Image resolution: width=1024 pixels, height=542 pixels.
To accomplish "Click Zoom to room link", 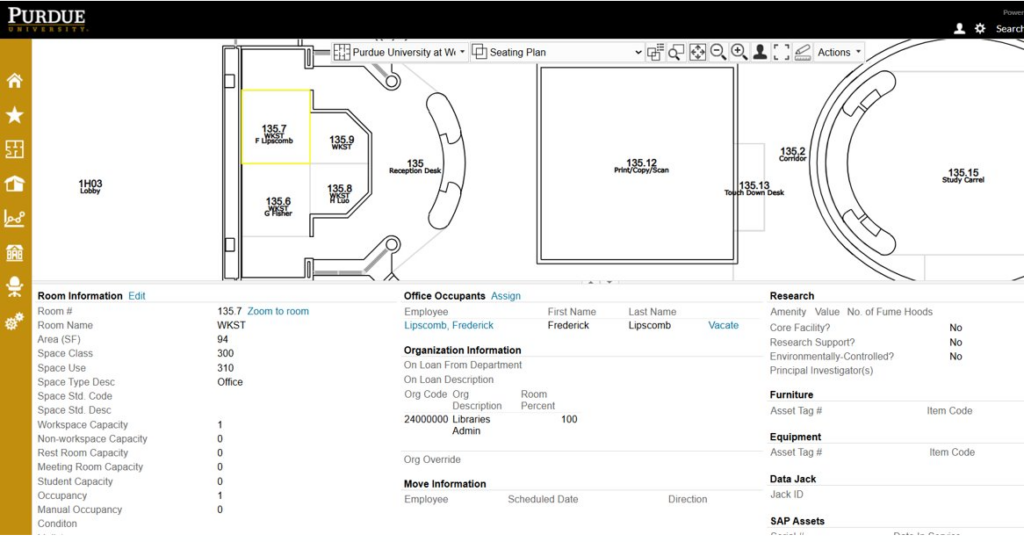I will coord(278,311).
